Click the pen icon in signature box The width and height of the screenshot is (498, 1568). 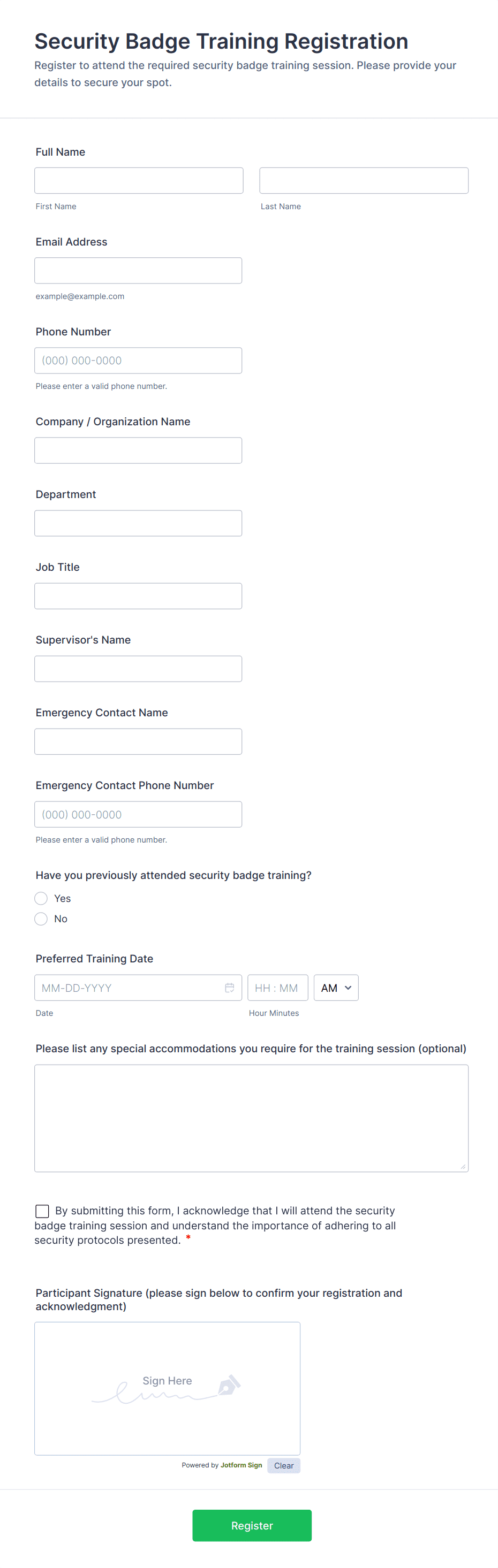pyautogui.click(x=229, y=1385)
